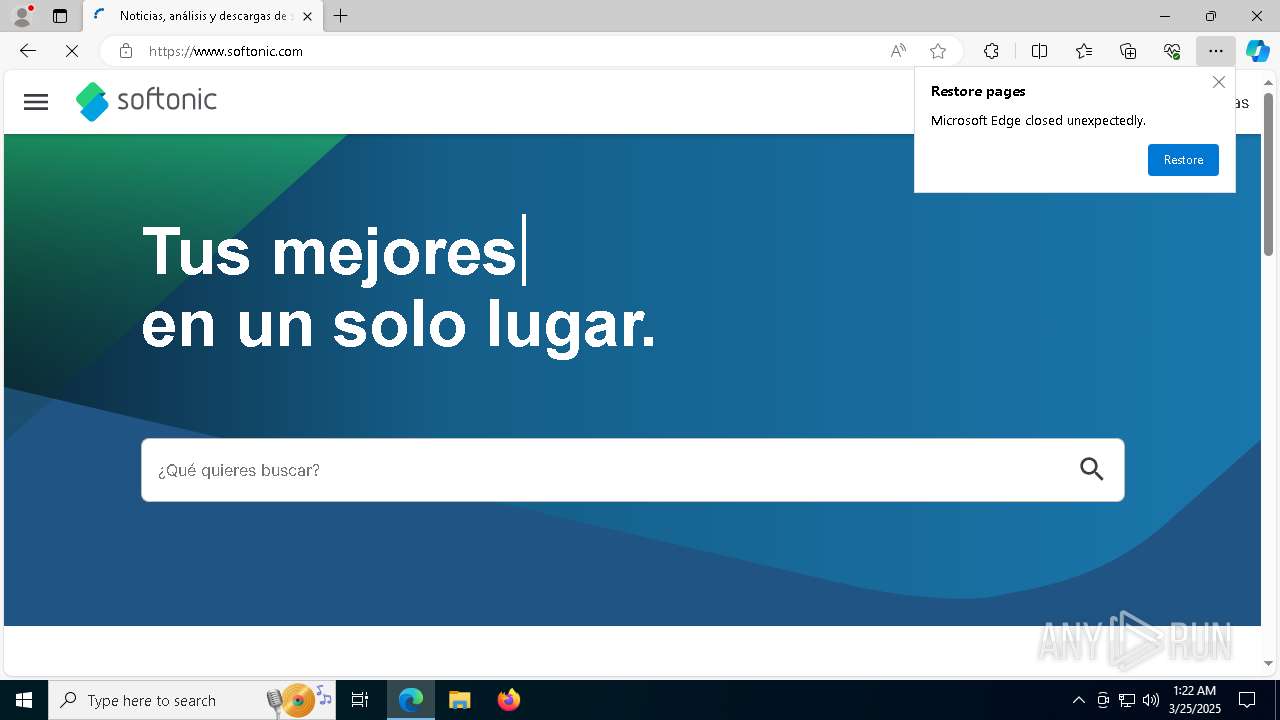The height and width of the screenshot is (720, 1280).
Task: Open the Windows Start menu
Action: point(24,700)
